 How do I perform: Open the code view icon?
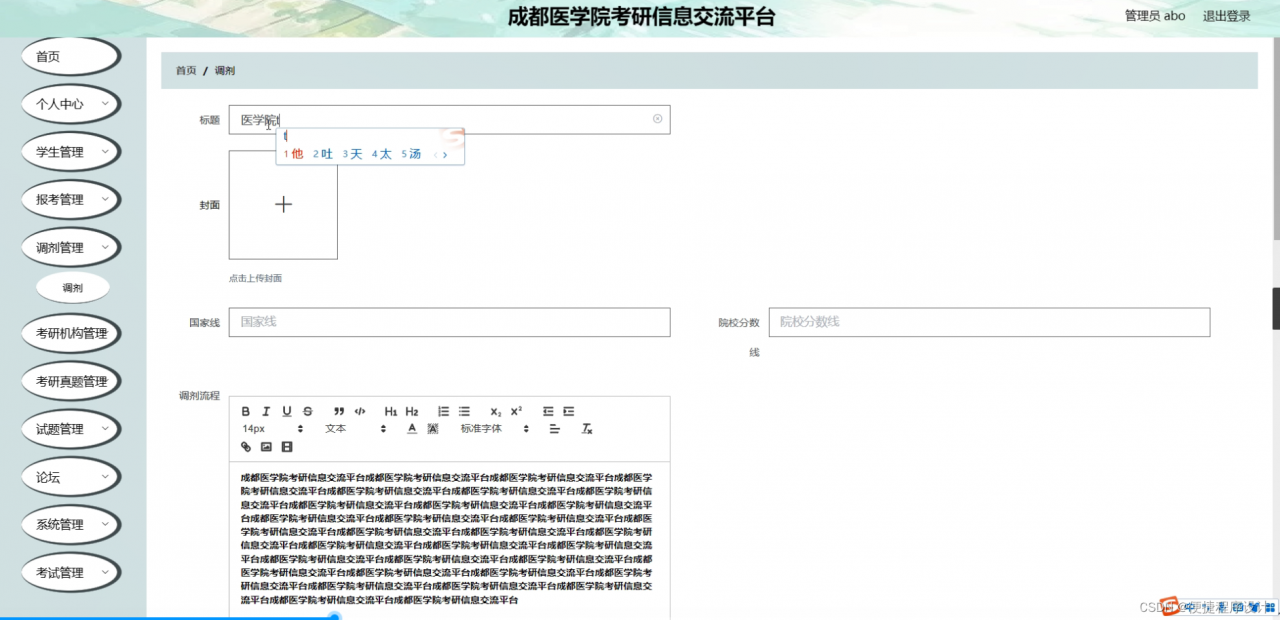pyautogui.click(x=361, y=411)
